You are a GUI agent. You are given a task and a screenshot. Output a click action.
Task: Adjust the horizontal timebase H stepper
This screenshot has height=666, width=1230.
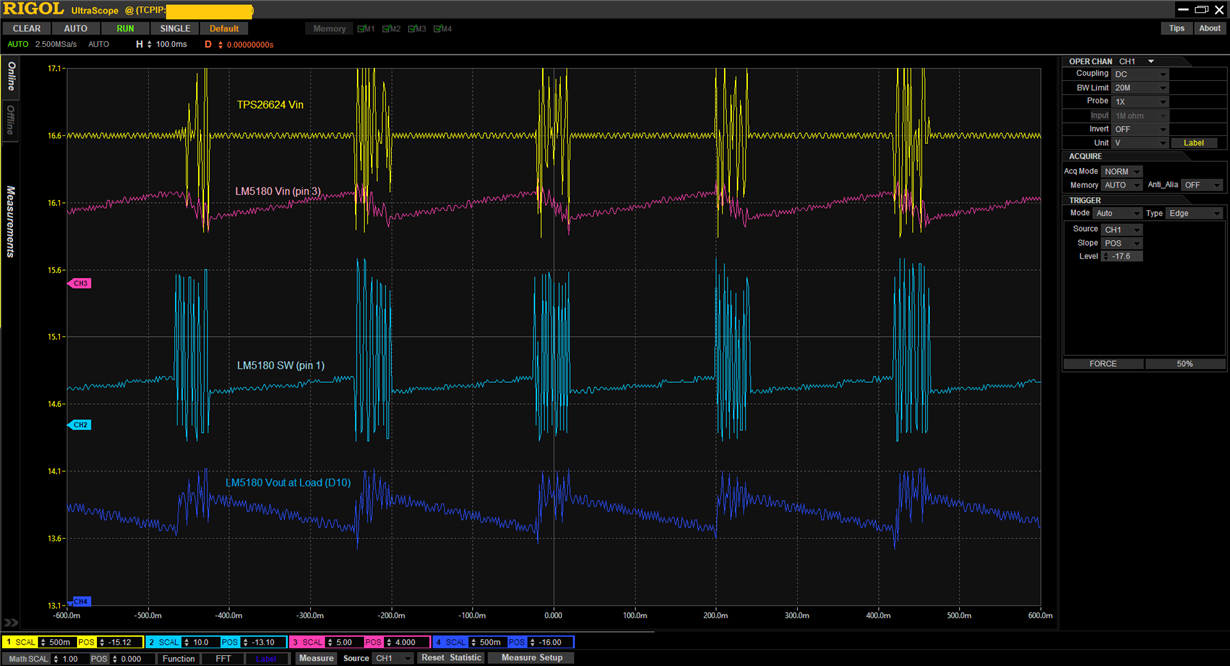(x=150, y=44)
